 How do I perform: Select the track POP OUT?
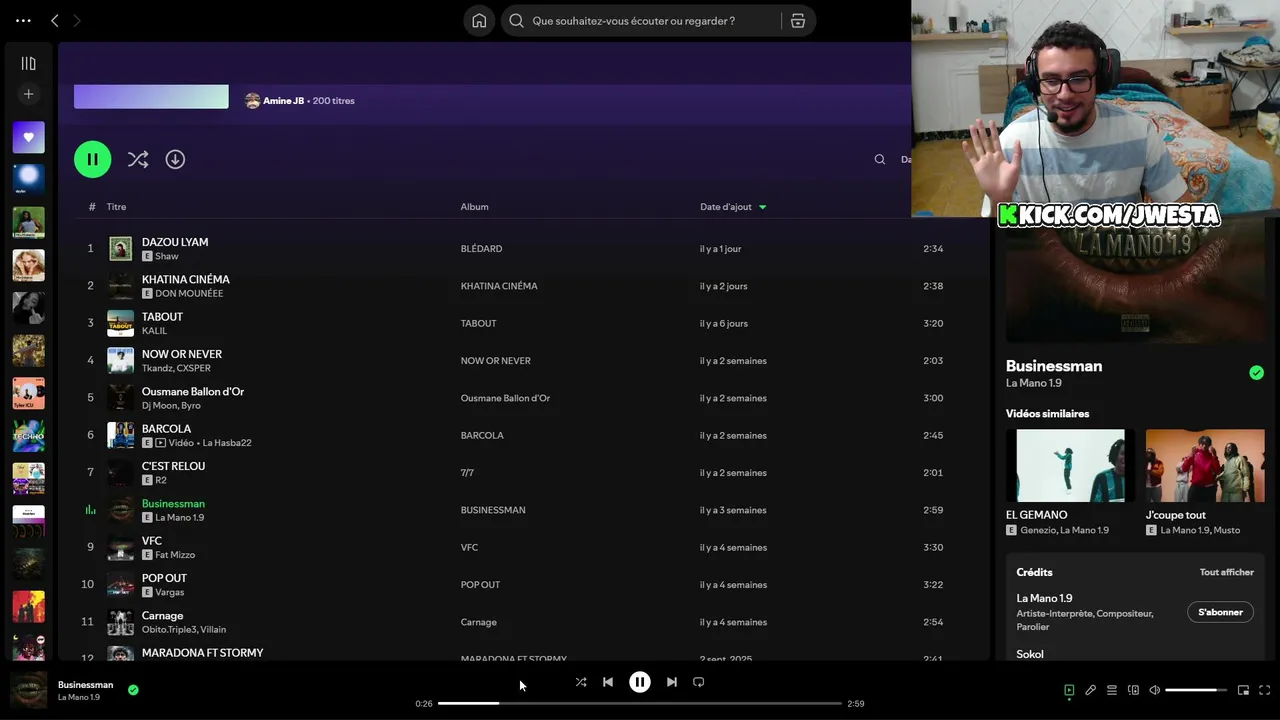click(x=164, y=578)
